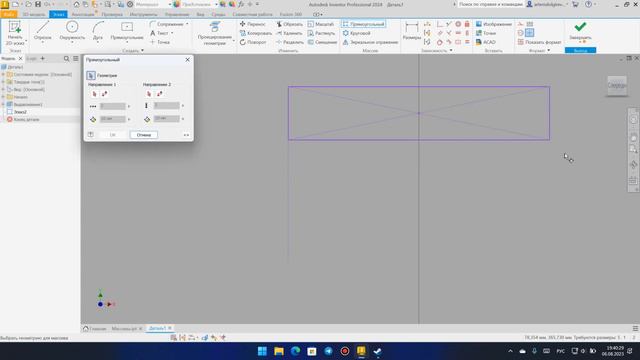Click the Текст tool
This screenshot has width=640, height=360.
pyautogui.click(x=160, y=33)
